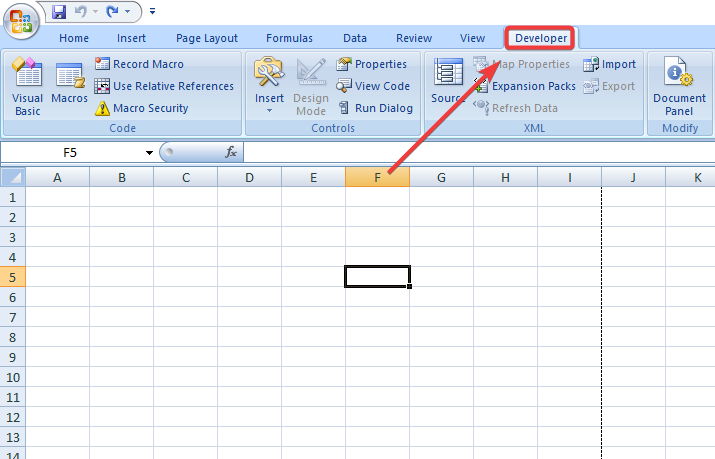Open the Name Box dropdown arrow
715x459 pixels.
pos(149,153)
